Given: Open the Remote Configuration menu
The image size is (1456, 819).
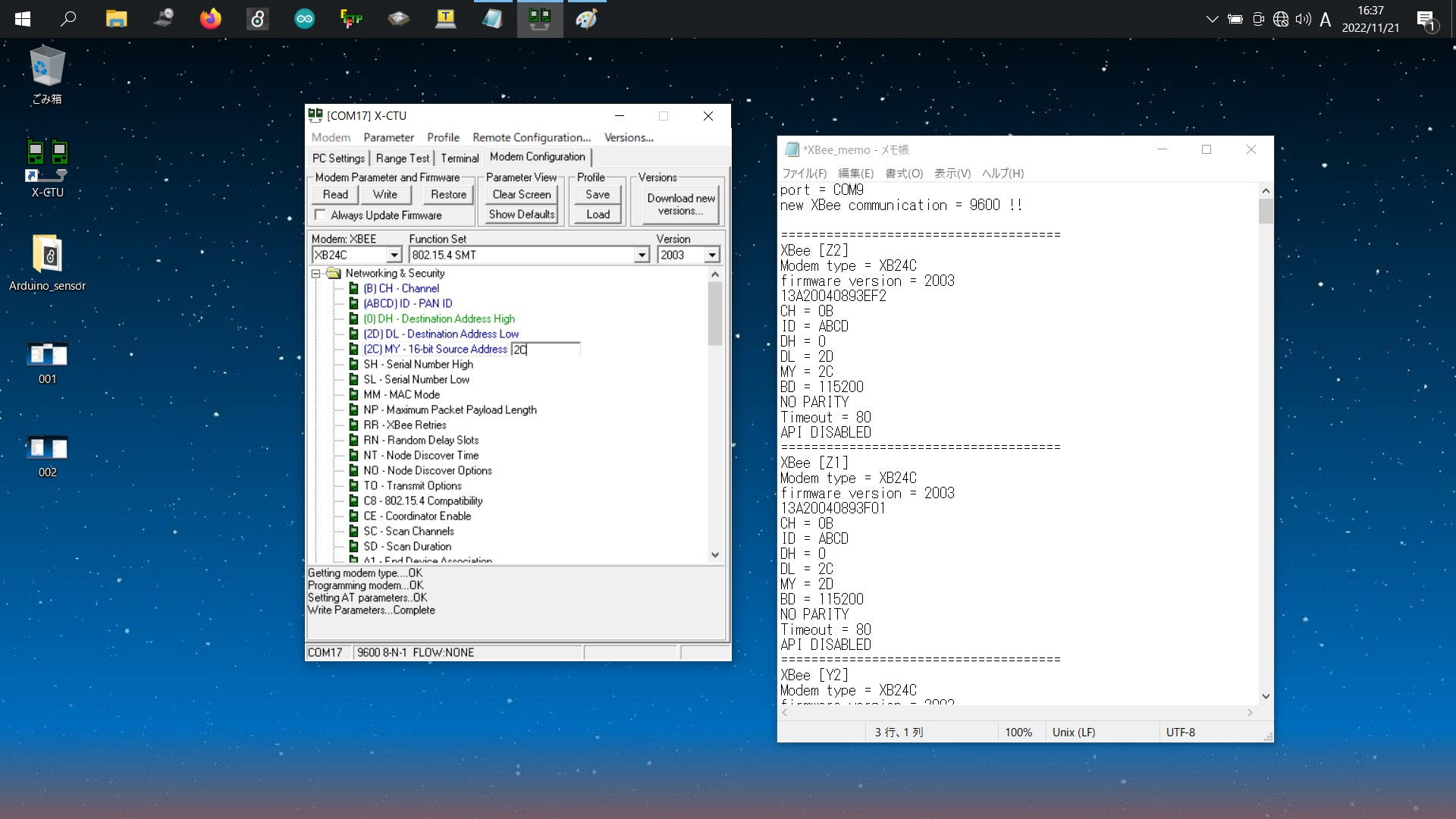Looking at the screenshot, I should [531, 137].
